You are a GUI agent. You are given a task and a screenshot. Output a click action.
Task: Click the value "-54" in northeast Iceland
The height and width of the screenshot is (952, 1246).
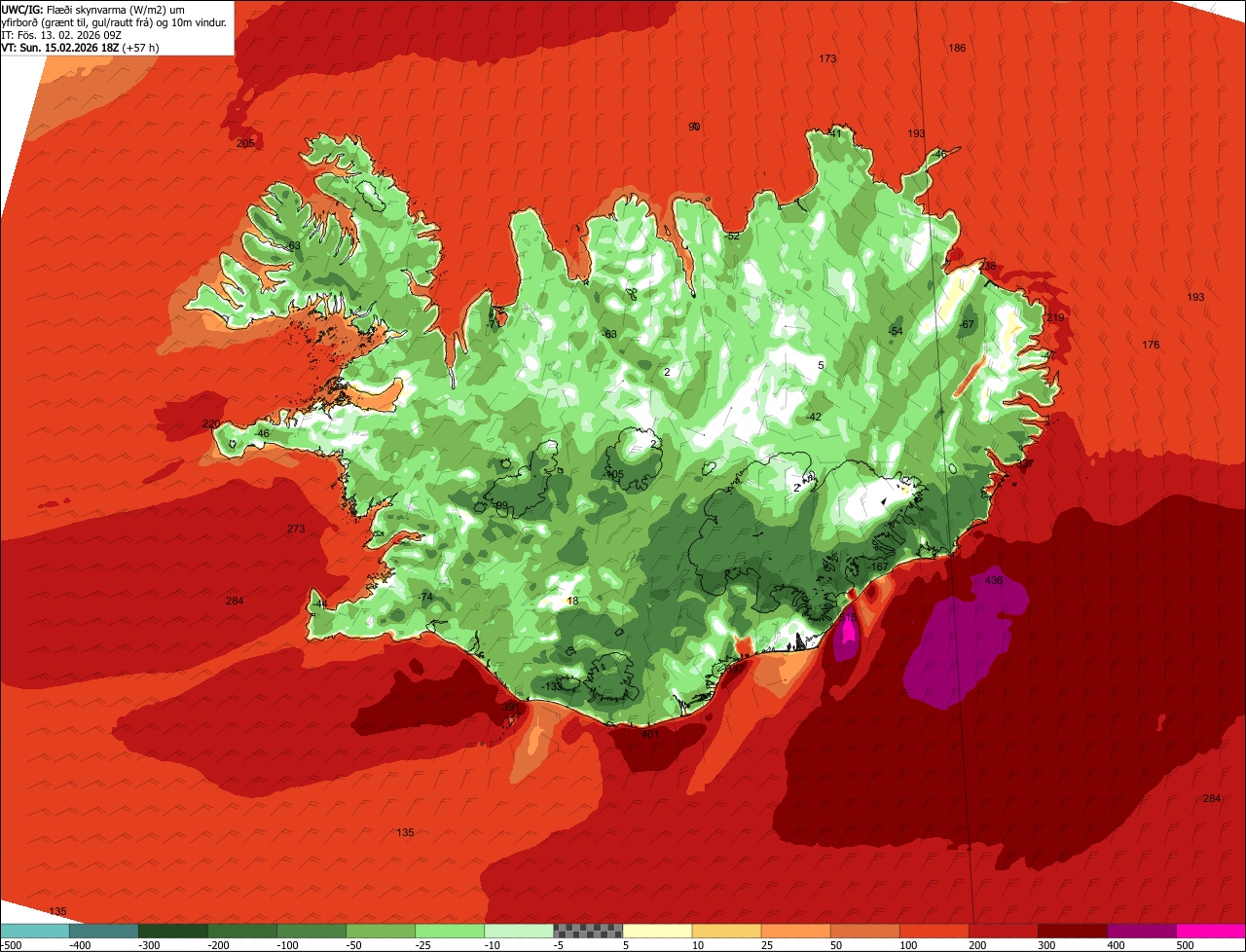tap(896, 331)
